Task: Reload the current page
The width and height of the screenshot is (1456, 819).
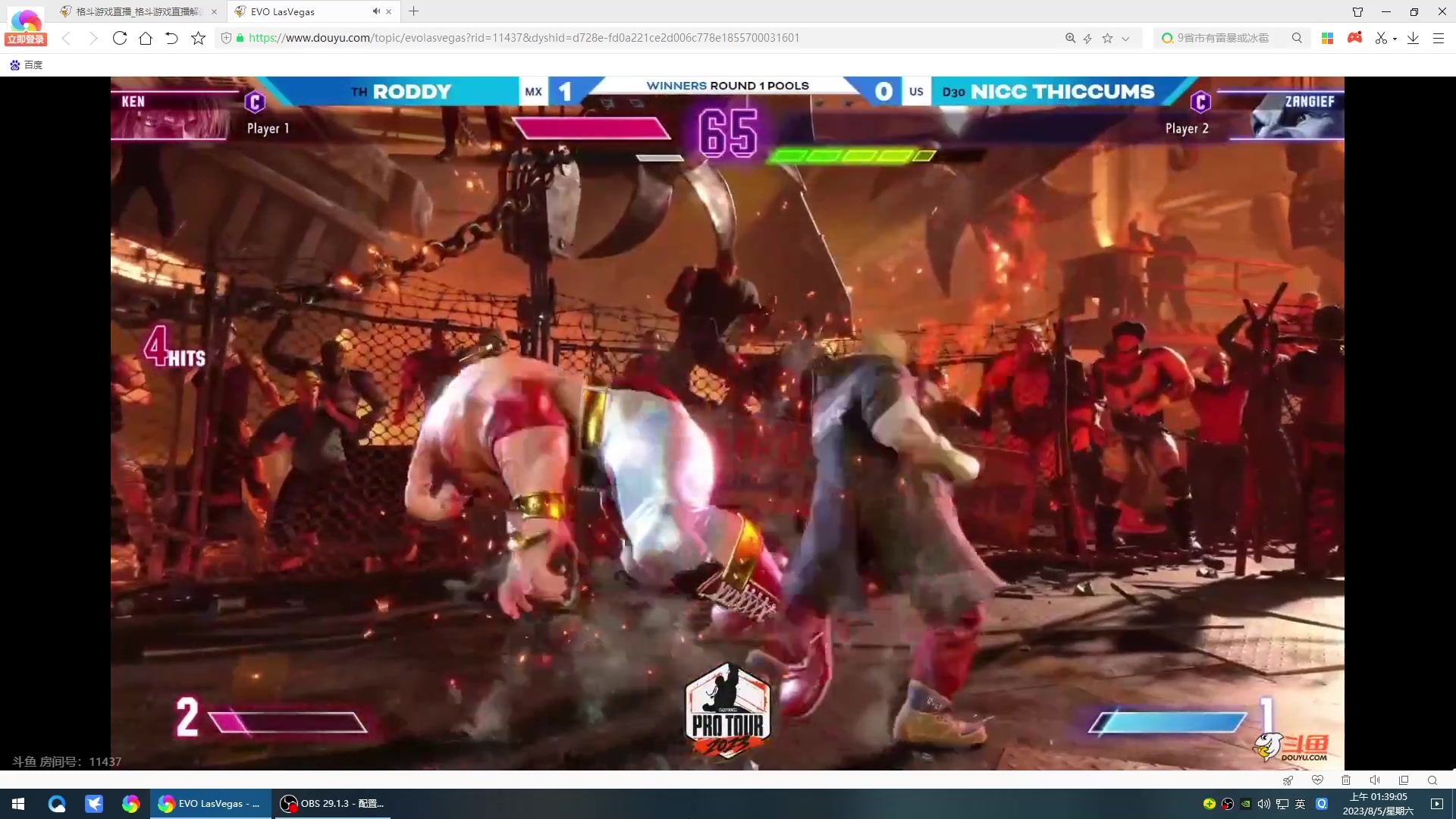Action: click(x=120, y=38)
